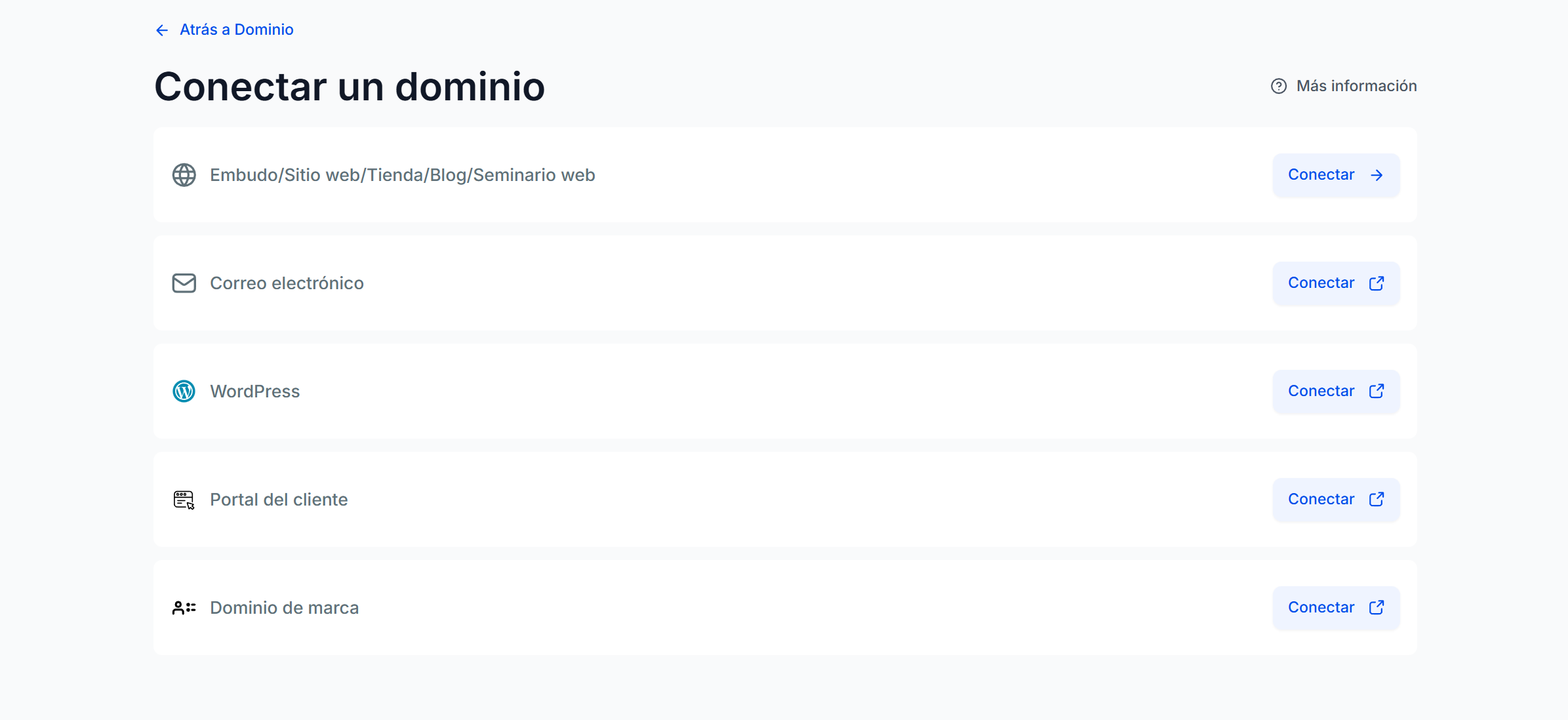This screenshot has height=720, width=1568.
Task: Click the external link icon for Correo electrónico
Action: point(1377,283)
